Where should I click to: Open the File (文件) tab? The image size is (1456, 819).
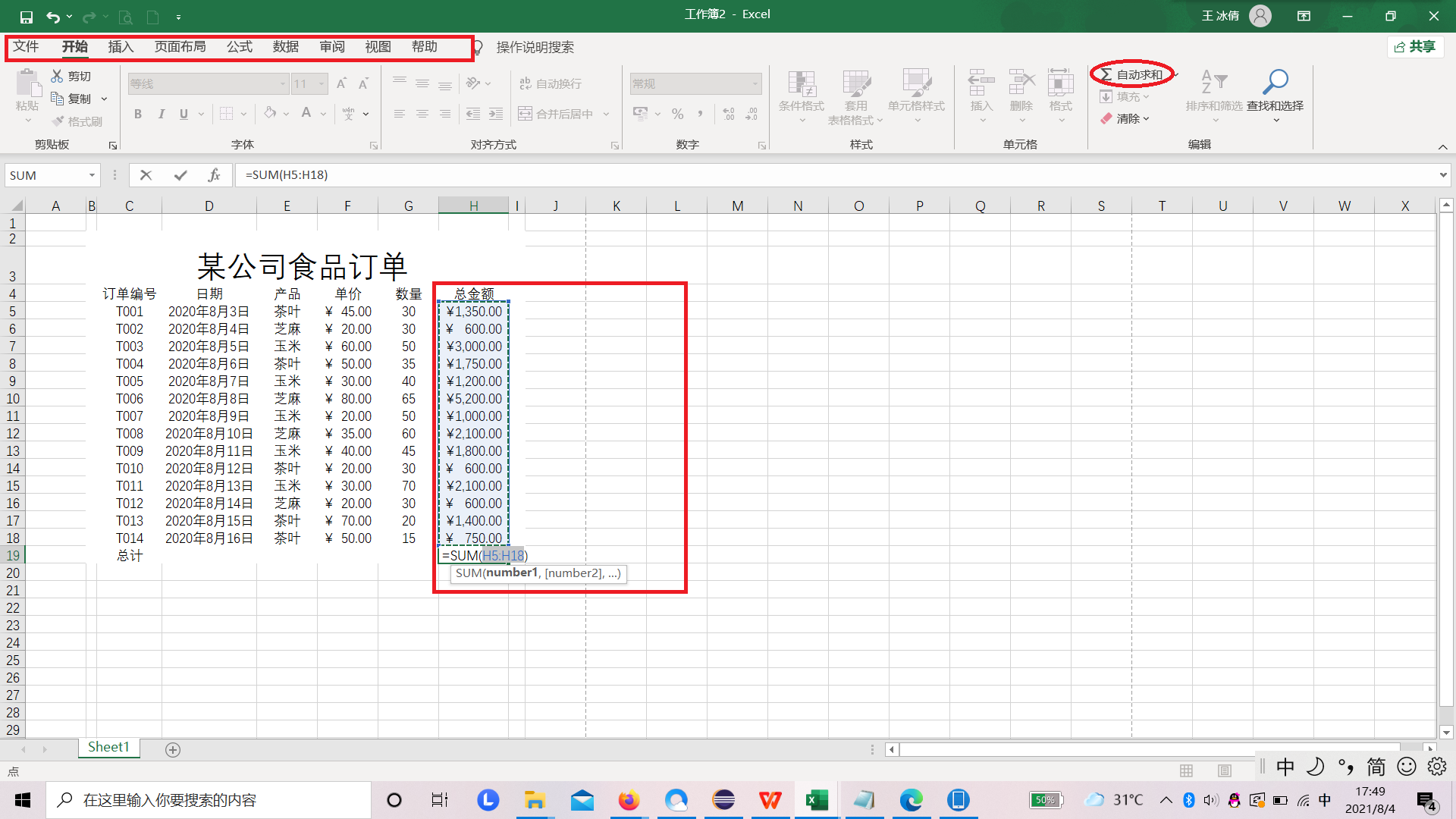(26, 47)
